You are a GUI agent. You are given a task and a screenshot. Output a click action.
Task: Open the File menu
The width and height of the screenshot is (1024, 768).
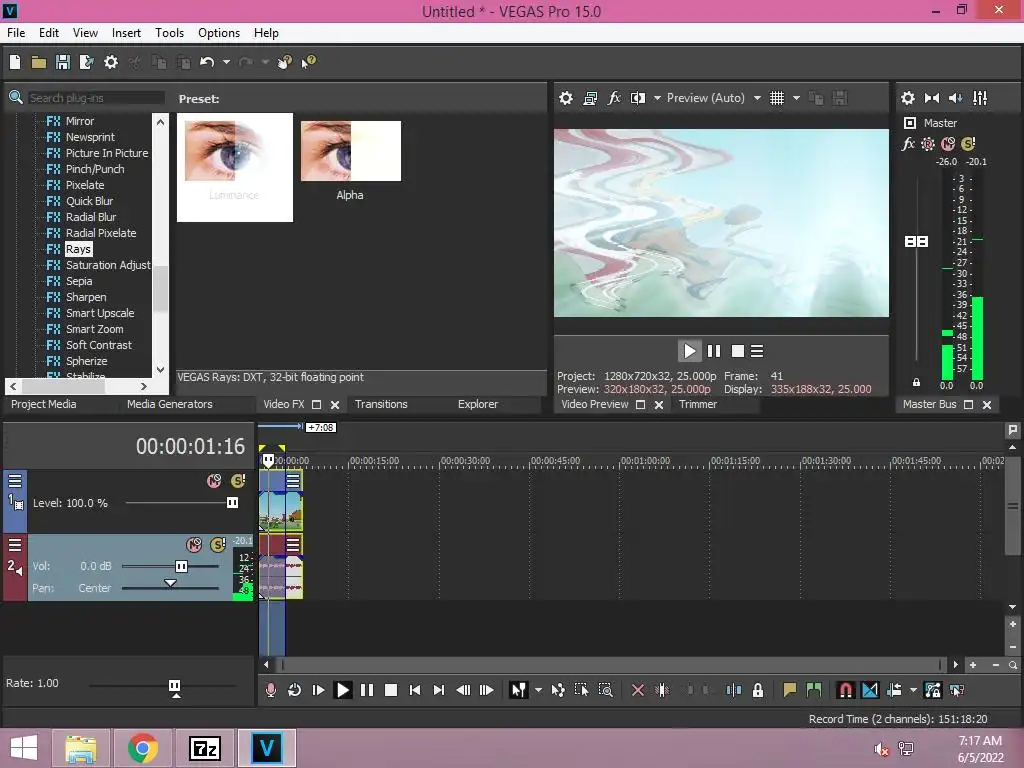tap(16, 33)
